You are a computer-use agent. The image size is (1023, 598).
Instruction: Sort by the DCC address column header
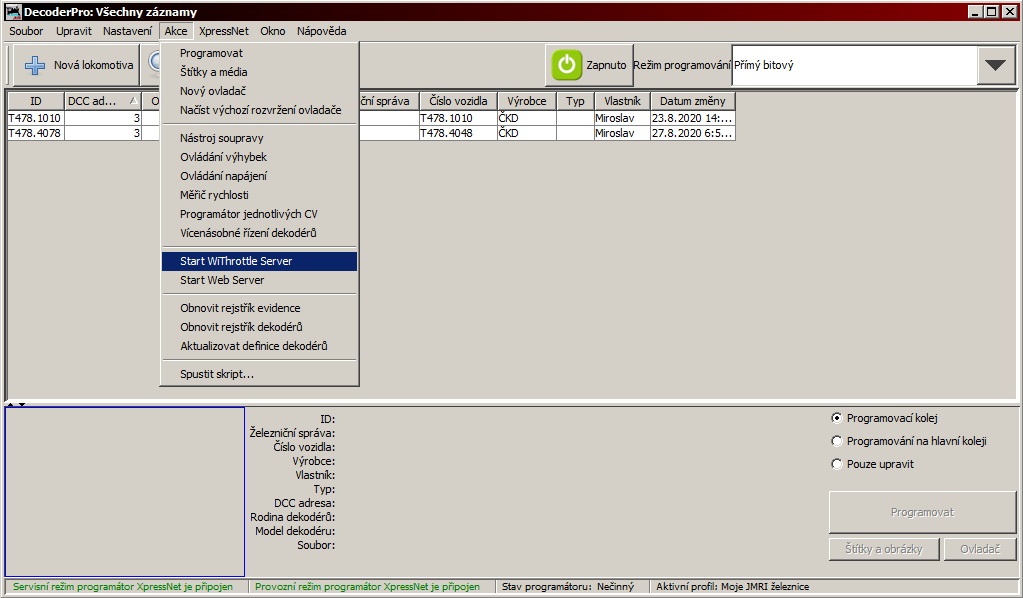point(102,101)
